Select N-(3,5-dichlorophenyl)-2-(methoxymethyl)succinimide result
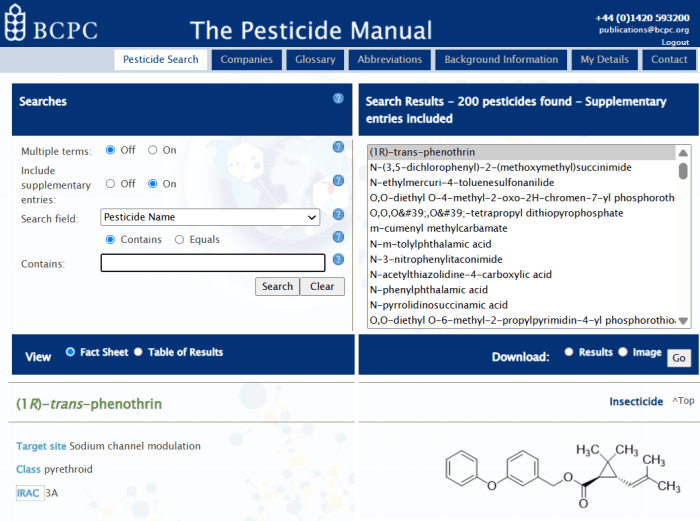This screenshot has height=521, width=700. point(522,167)
